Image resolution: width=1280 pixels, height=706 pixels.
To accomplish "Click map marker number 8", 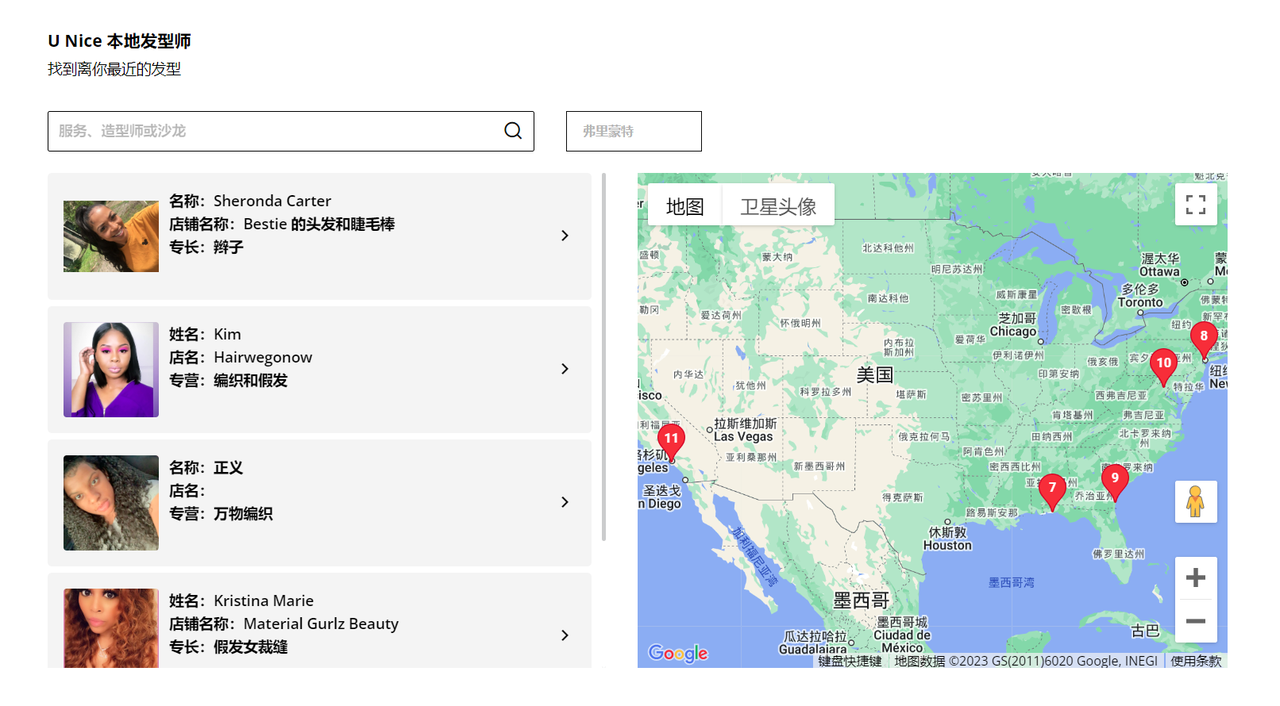I will [1204, 340].
